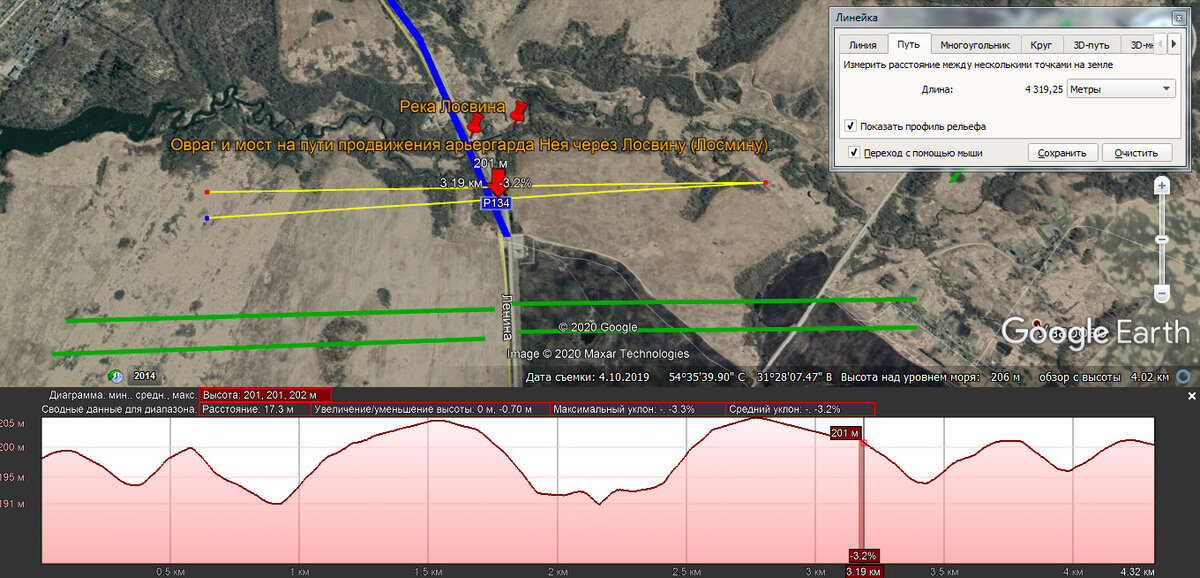The image size is (1200, 578).
Task: Click the 3.19 км label on the map
Action: 461,183
